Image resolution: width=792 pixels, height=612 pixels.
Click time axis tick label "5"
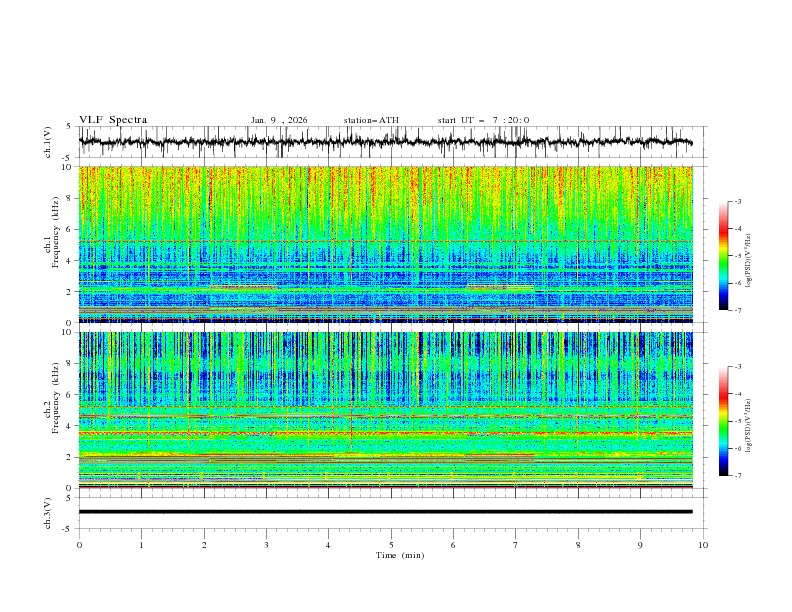pyautogui.click(x=391, y=545)
